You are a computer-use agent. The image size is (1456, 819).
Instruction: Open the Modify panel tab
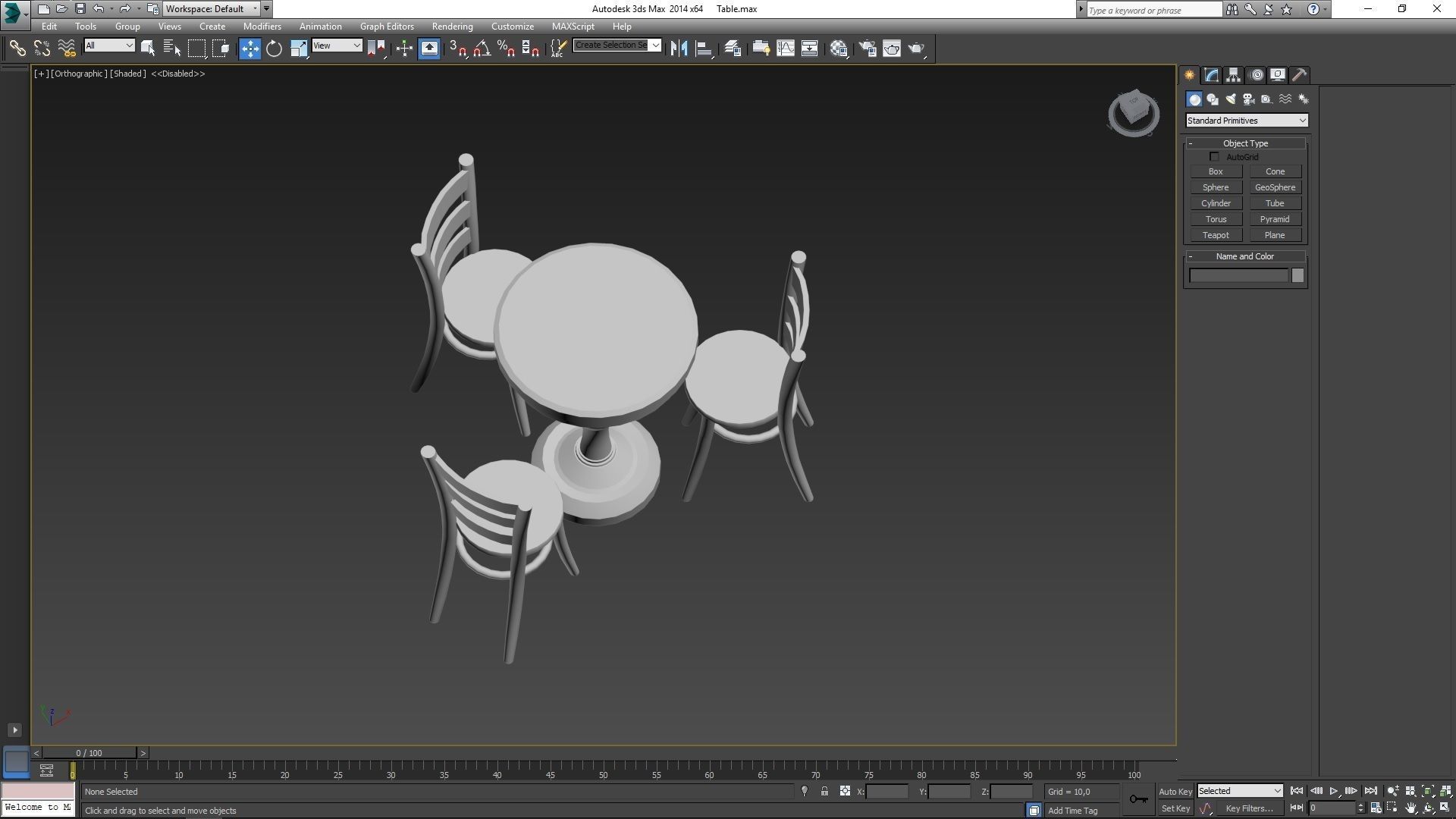click(x=1211, y=75)
